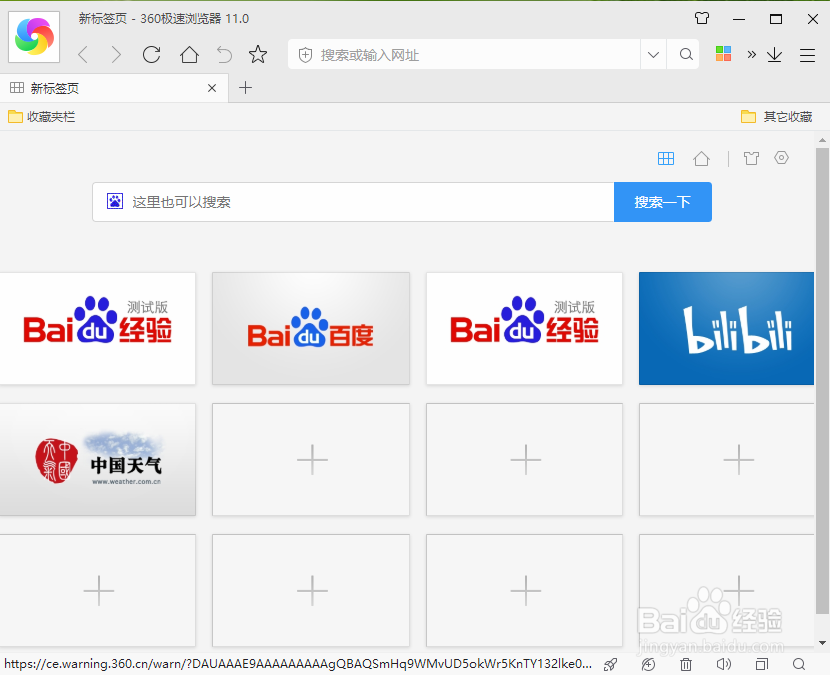The height and width of the screenshot is (675, 830).
Task: Open the bilibili speed-dial thumbnail
Action: point(726,328)
